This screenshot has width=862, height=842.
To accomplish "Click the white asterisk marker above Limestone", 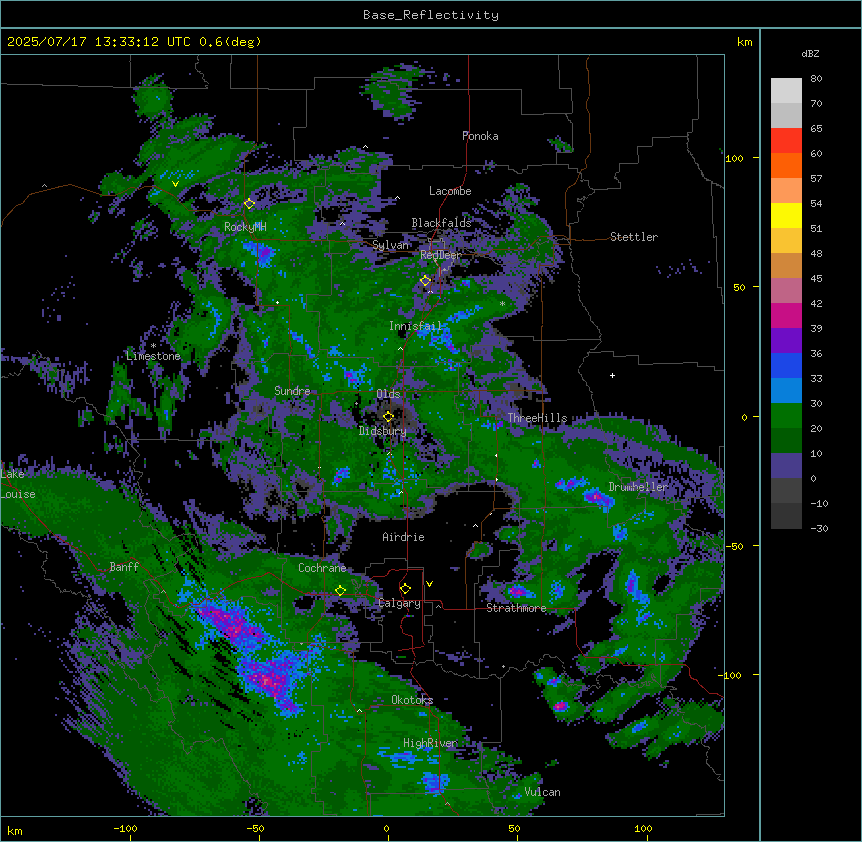I will click(x=153, y=346).
